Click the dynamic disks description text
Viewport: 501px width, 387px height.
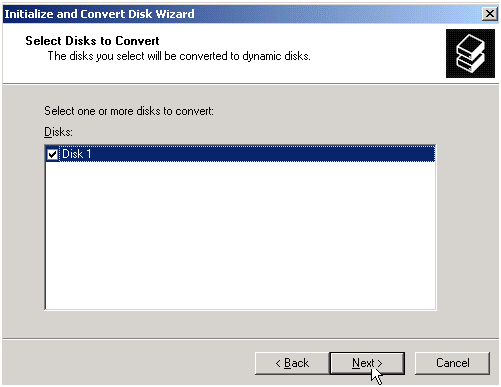[x=179, y=56]
